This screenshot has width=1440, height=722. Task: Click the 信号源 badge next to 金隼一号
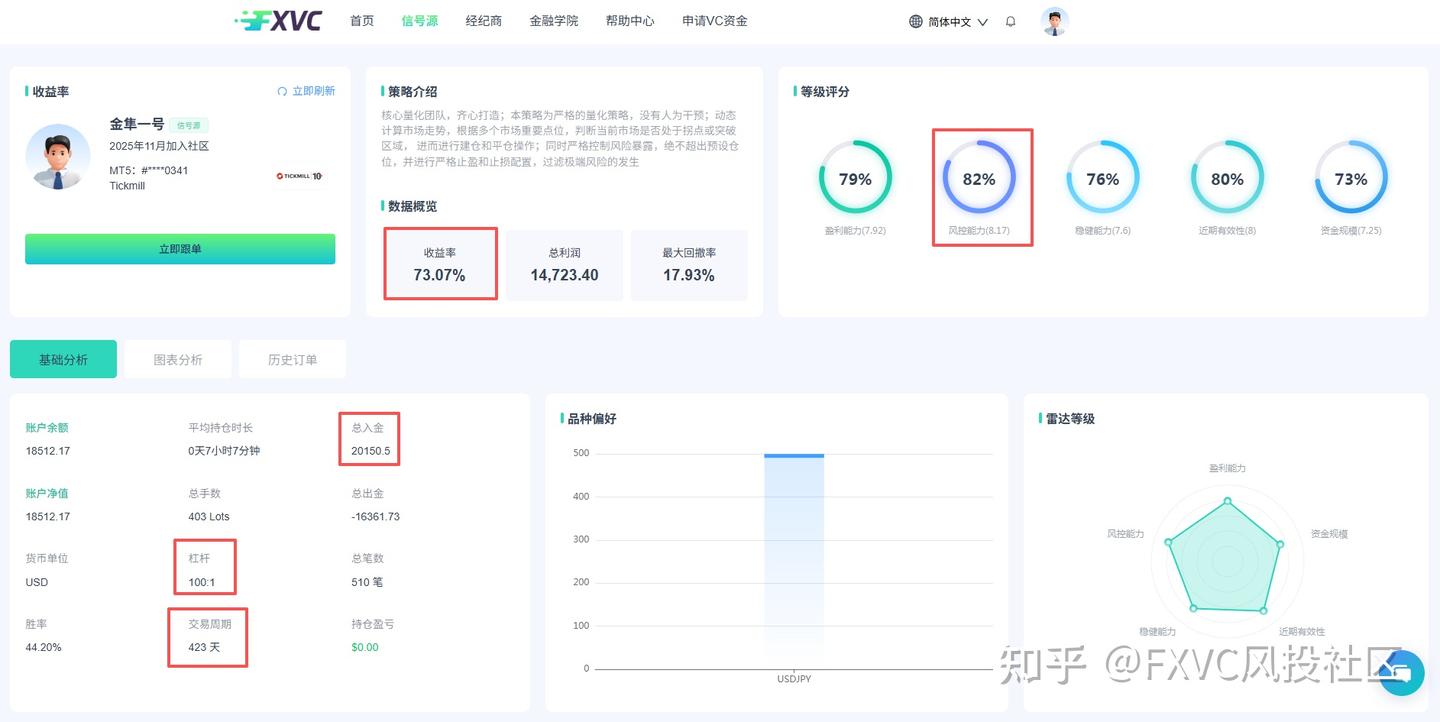[x=188, y=126]
